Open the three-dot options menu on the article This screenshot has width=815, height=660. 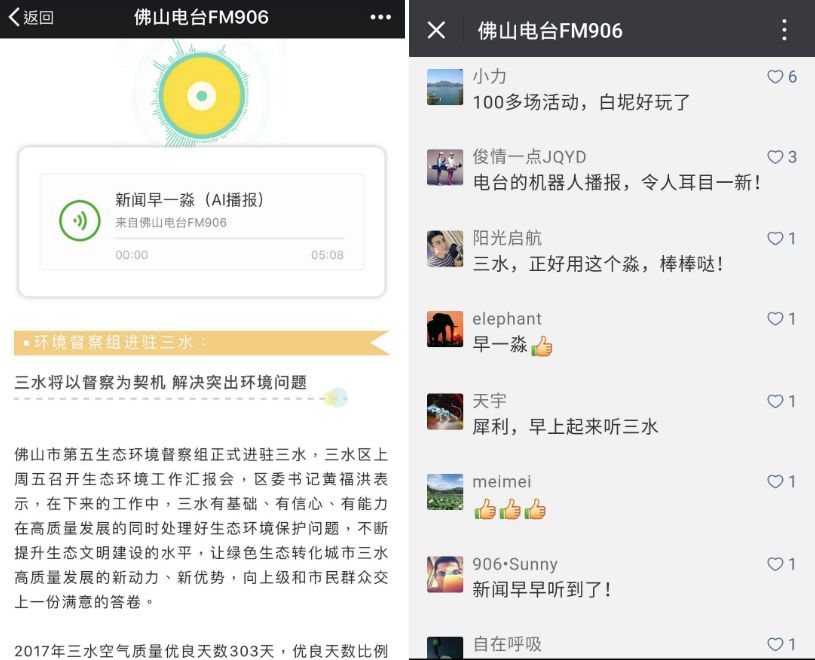[378, 18]
